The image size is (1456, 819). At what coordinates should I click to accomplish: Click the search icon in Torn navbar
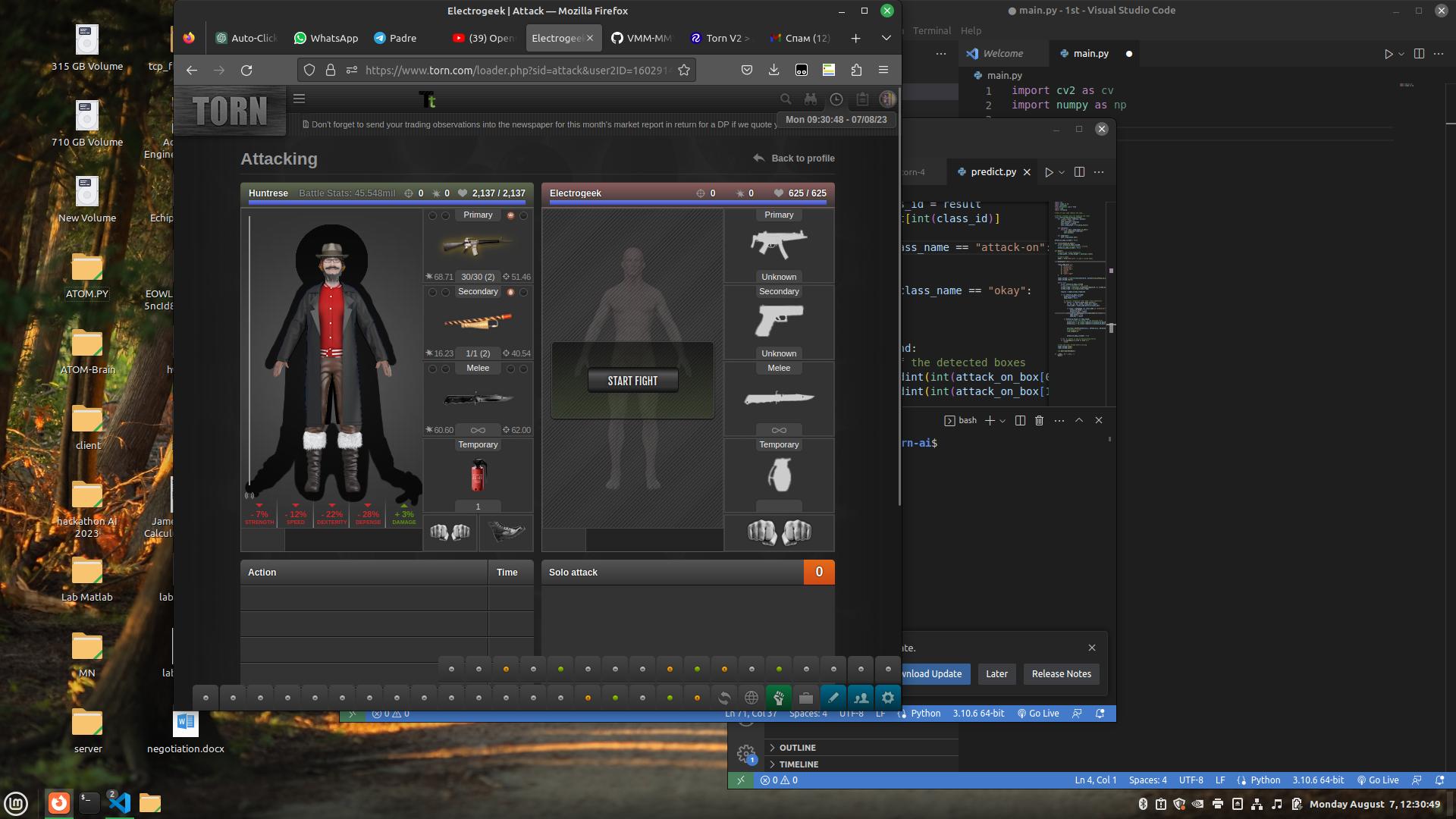coord(785,98)
